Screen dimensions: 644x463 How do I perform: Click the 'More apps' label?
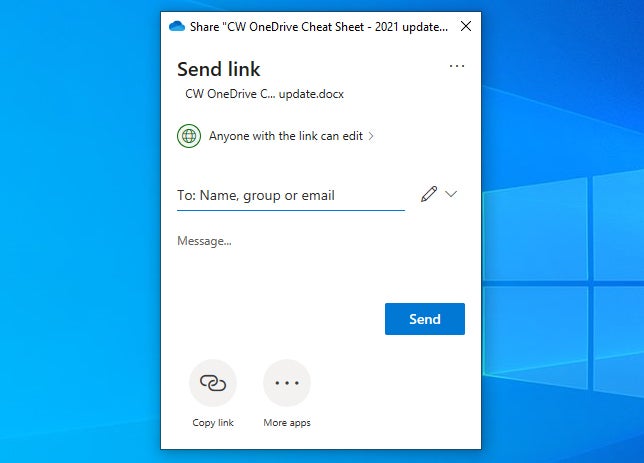click(287, 422)
